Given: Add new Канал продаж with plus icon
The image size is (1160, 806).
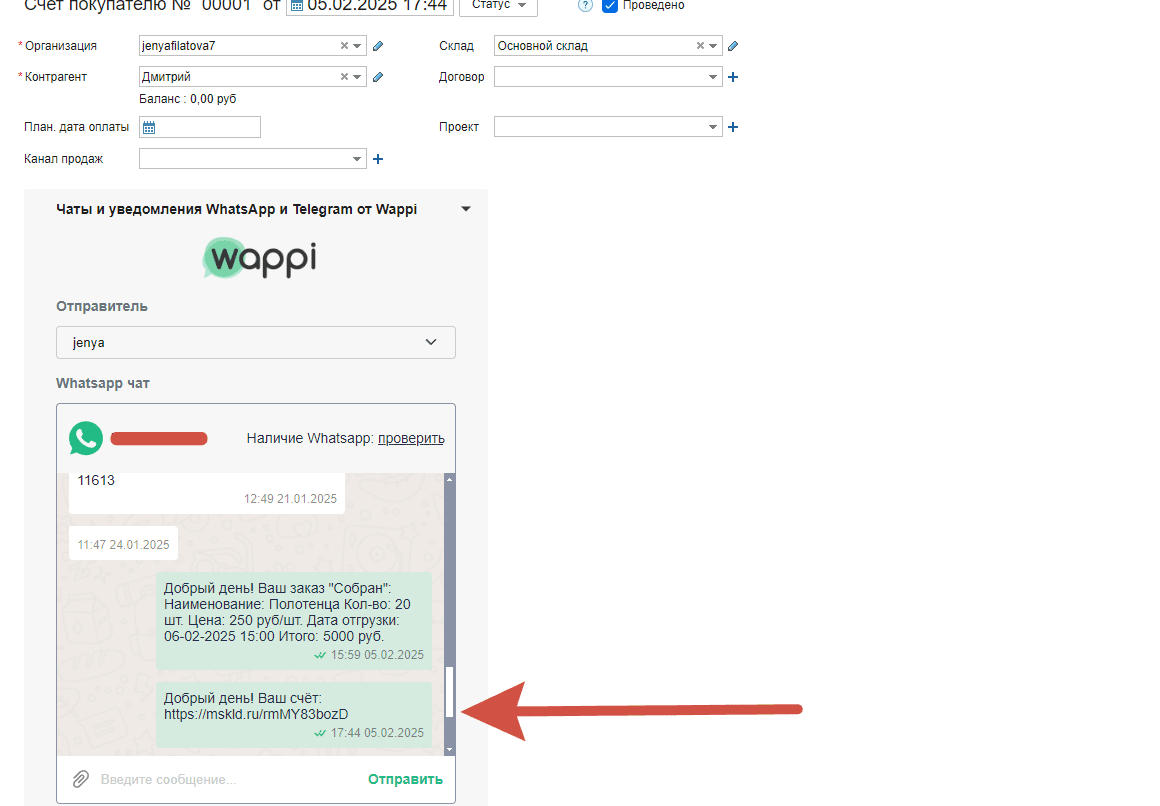Looking at the screenshot, I should click(x=378, y=159).
